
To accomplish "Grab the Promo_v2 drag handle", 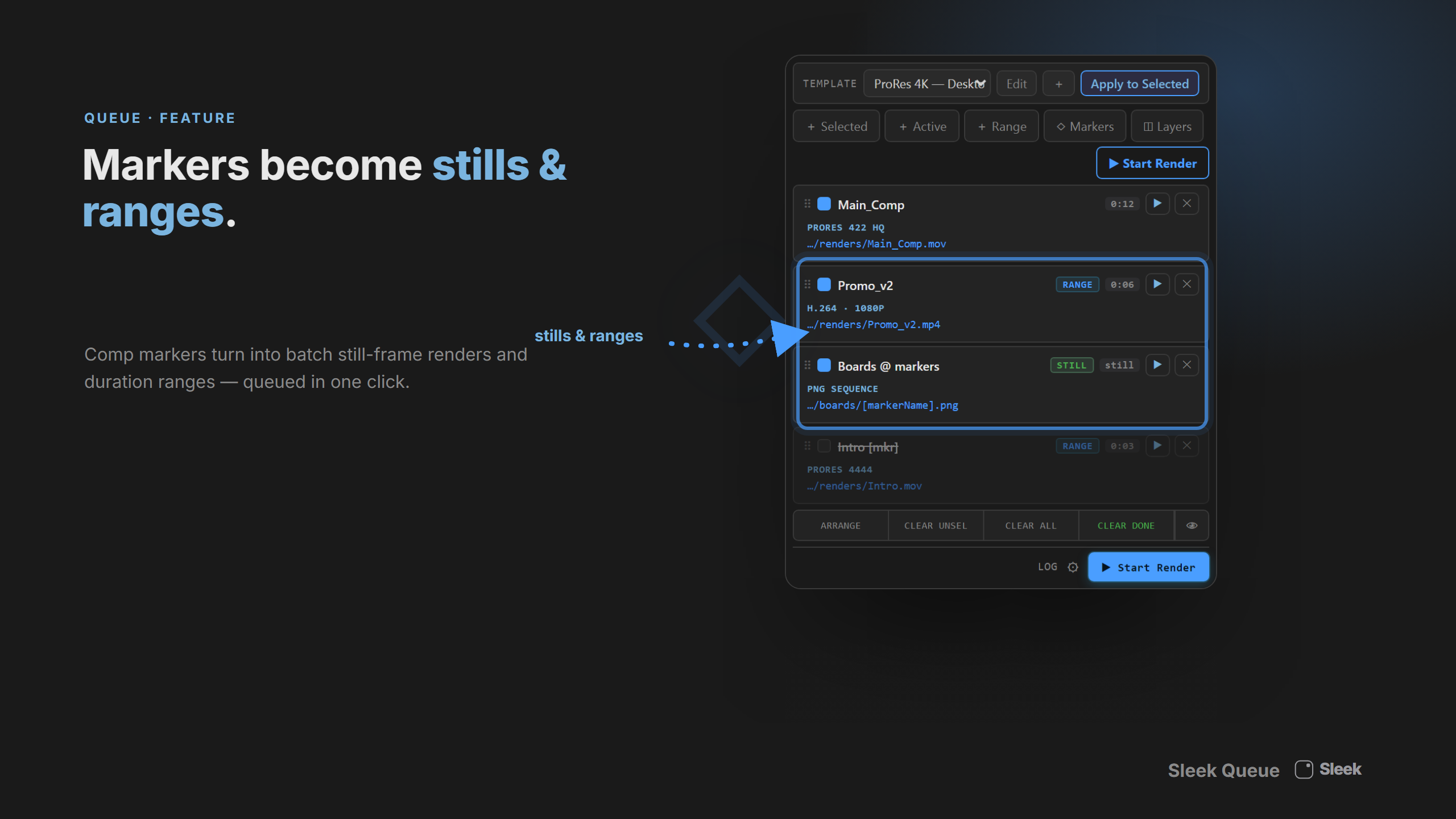I will [807, 284].
